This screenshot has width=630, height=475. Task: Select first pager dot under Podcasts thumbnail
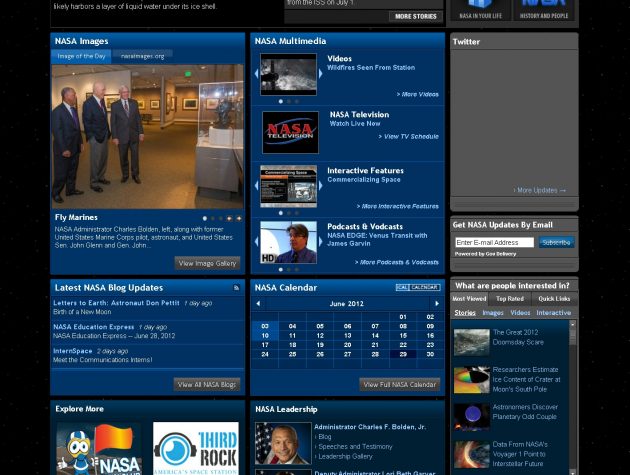tap(280, 269)
